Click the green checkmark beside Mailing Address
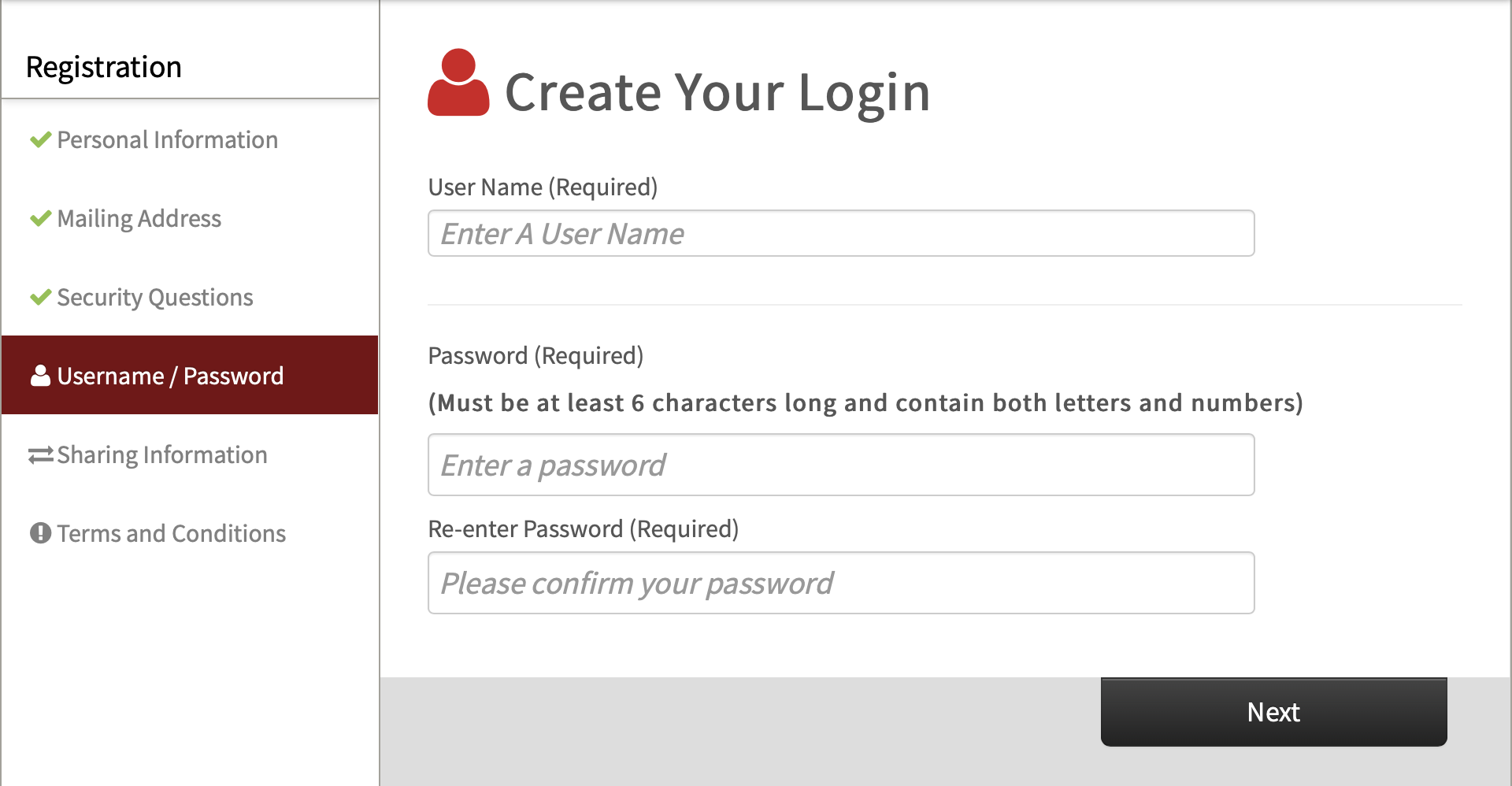 (40, 219)
